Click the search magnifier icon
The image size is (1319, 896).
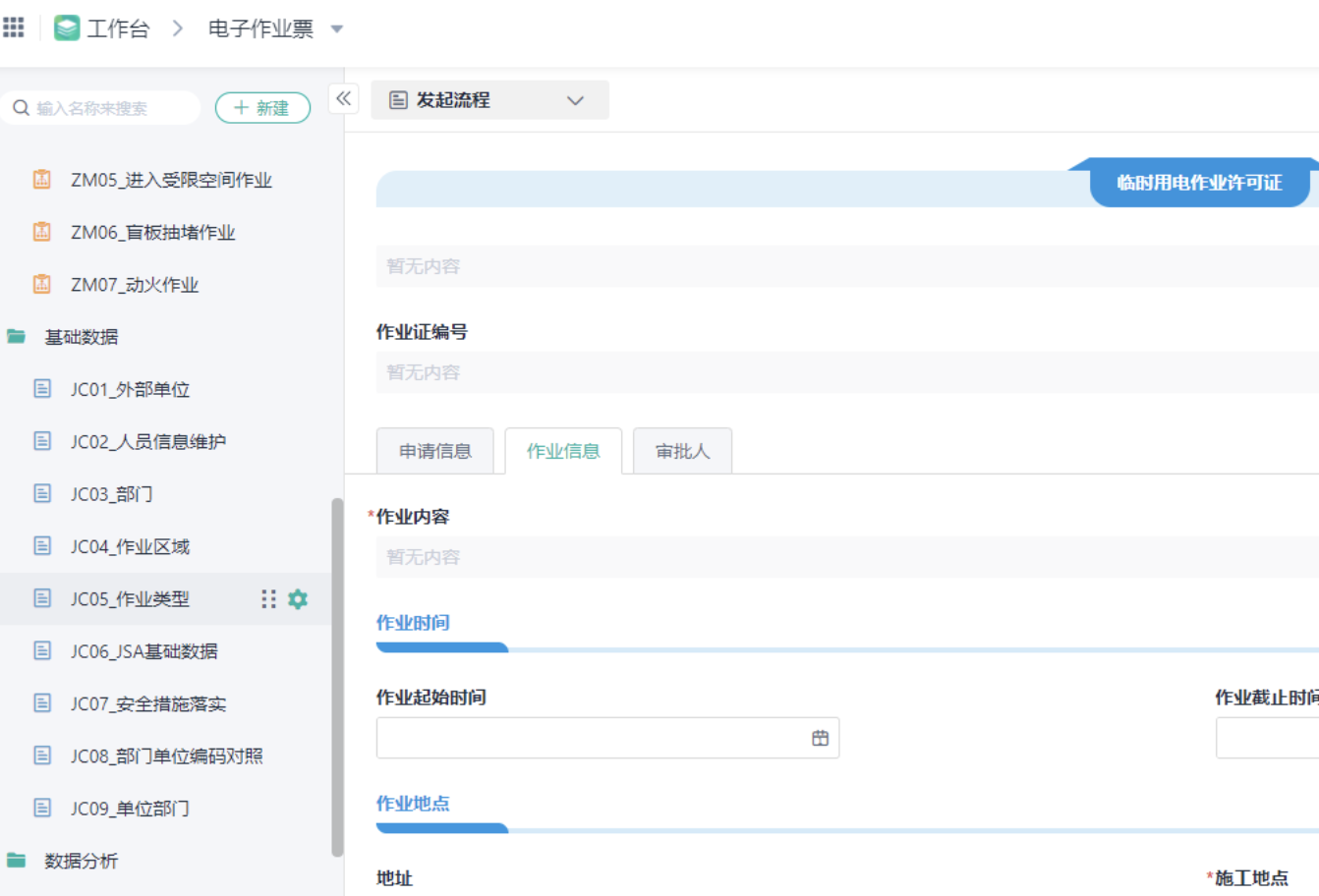click(21, 108)
